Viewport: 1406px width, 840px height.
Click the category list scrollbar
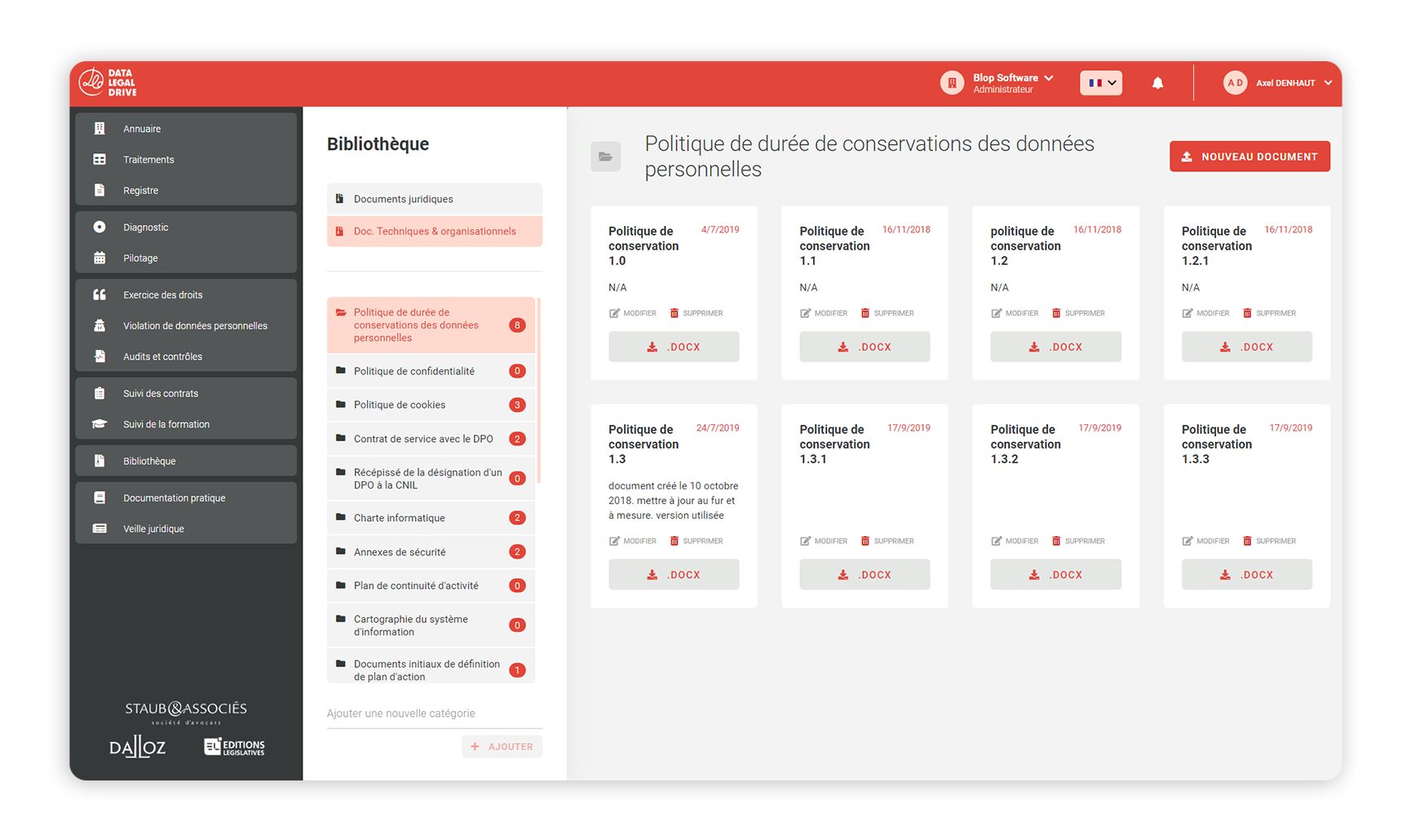(x=539, y=391)
